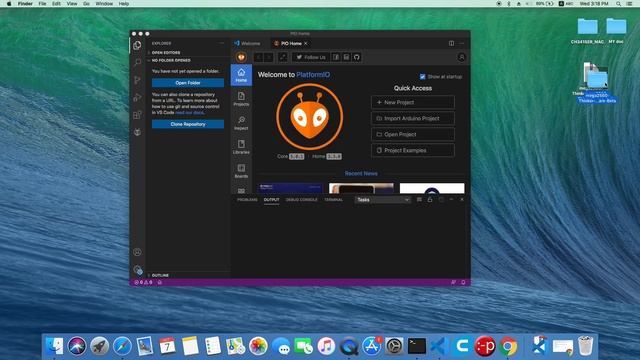Open Accounts icon in activity bar

138,252
